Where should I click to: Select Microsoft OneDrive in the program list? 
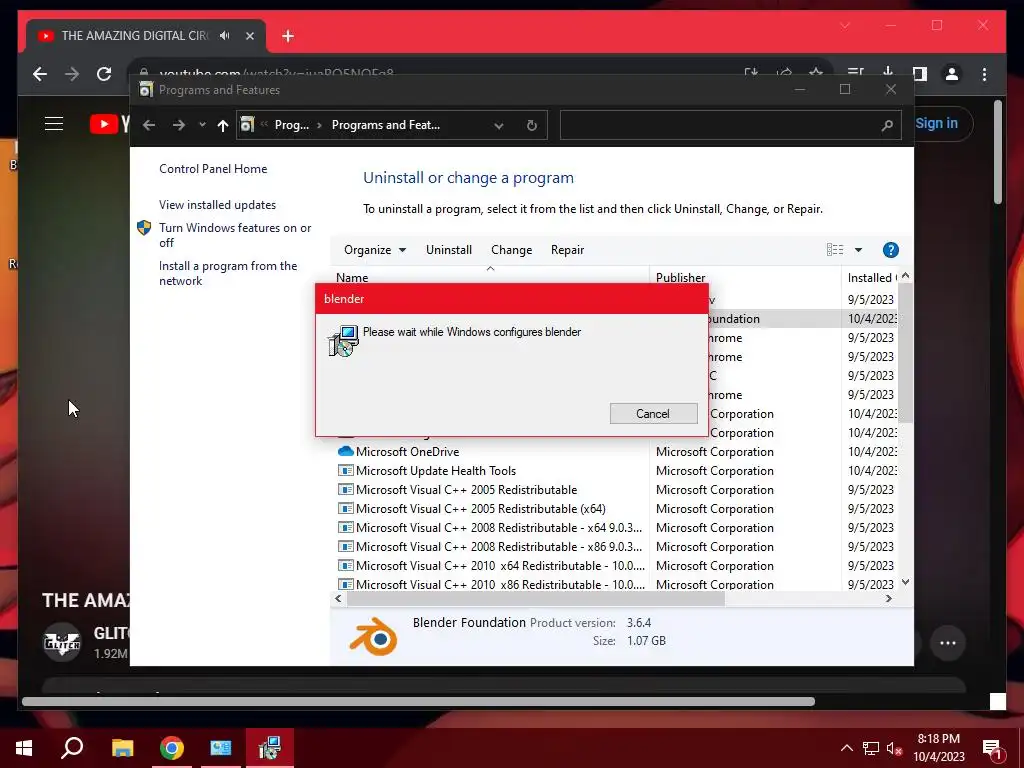click(408, 452)
